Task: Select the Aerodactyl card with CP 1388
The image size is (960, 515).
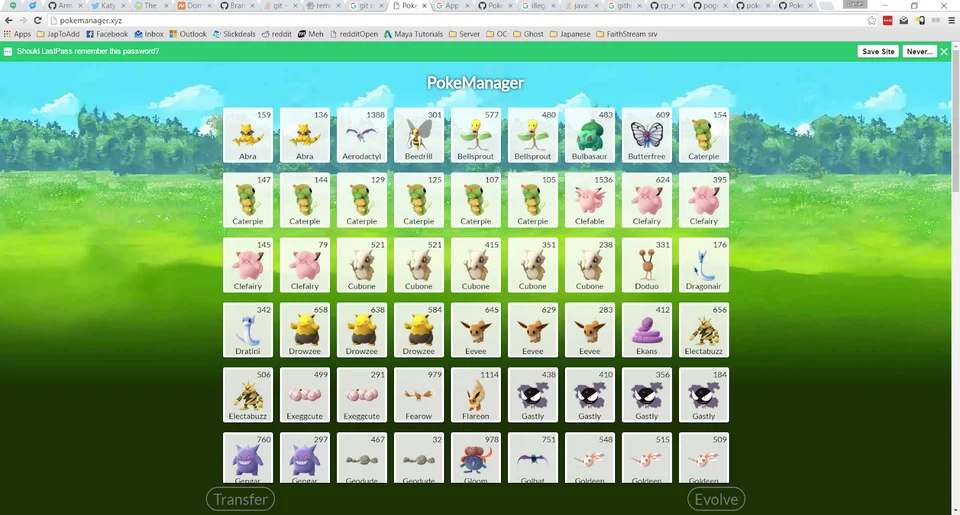Action: pyautogui.click(x=362, y=135)
